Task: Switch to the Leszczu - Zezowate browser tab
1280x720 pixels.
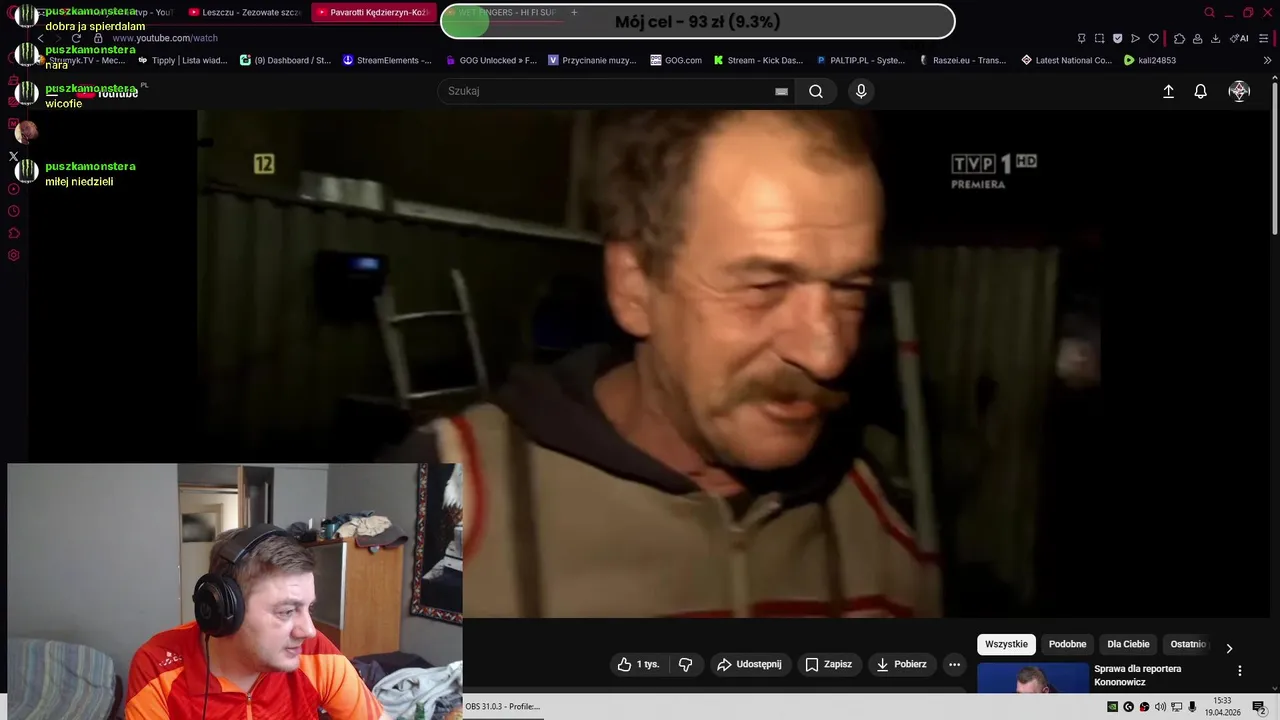Action: point(245,12)
